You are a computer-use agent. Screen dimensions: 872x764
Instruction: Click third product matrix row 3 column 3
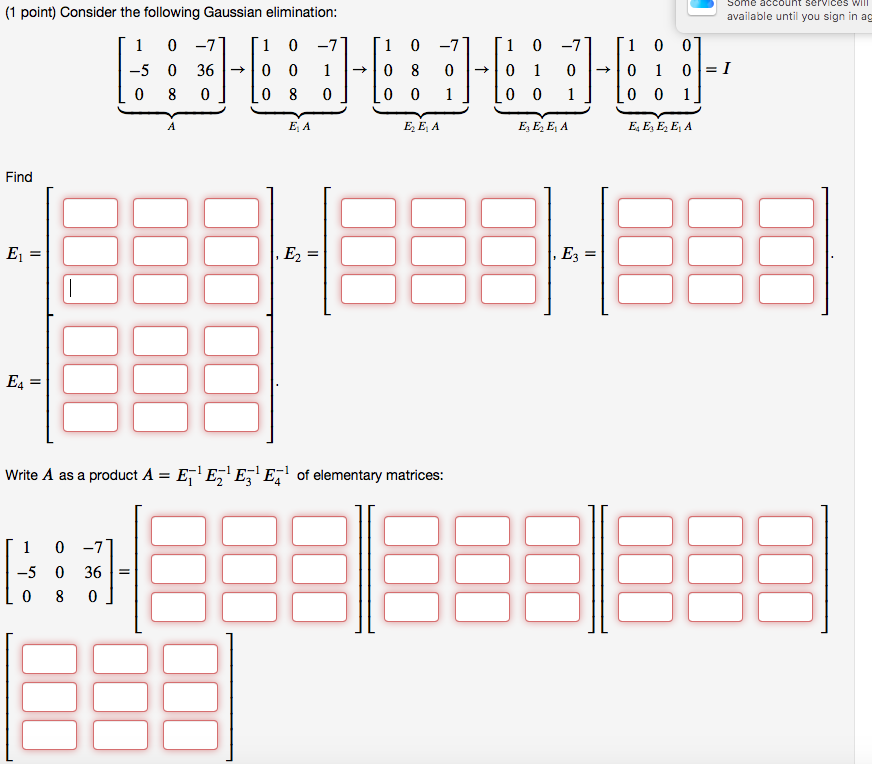[x=785, y=607]
